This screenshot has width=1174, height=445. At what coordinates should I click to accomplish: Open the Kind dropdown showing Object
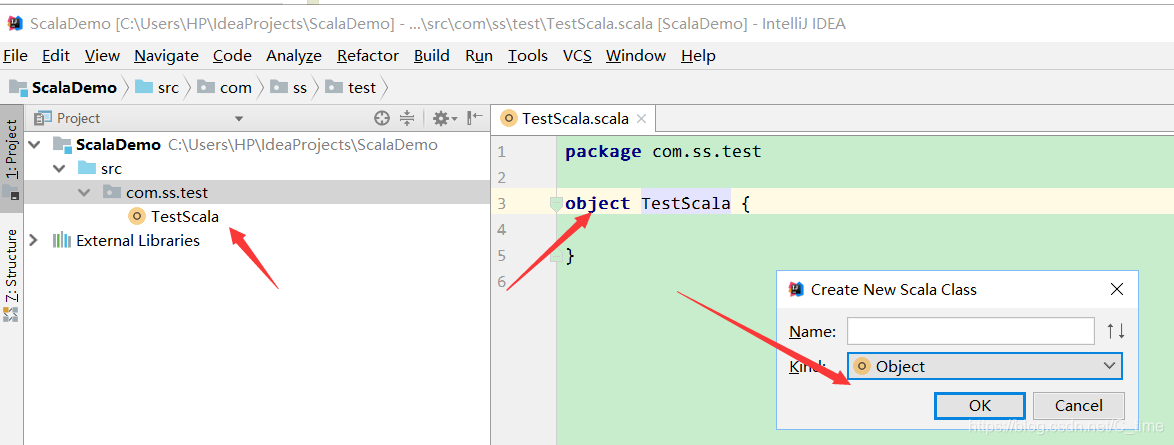[985, 366]
